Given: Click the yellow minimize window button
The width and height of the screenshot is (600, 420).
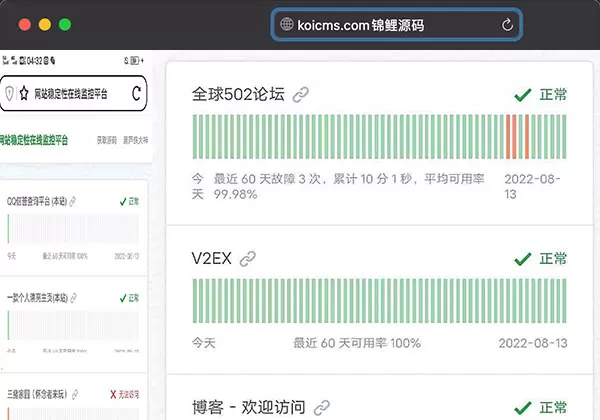Looking at the screenshot, I should point(45,24).
